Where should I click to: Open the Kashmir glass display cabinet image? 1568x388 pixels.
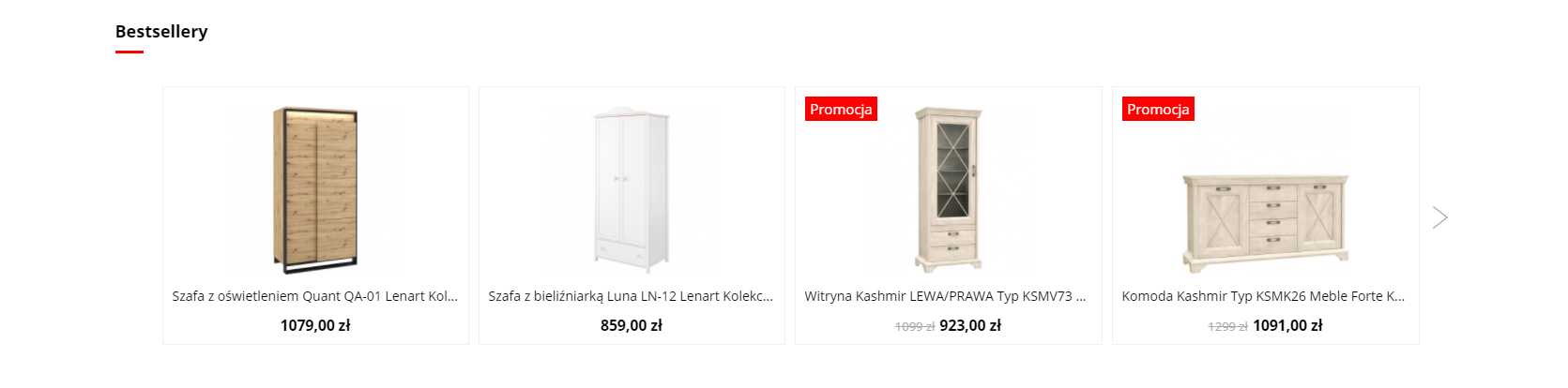click(949, 190)
